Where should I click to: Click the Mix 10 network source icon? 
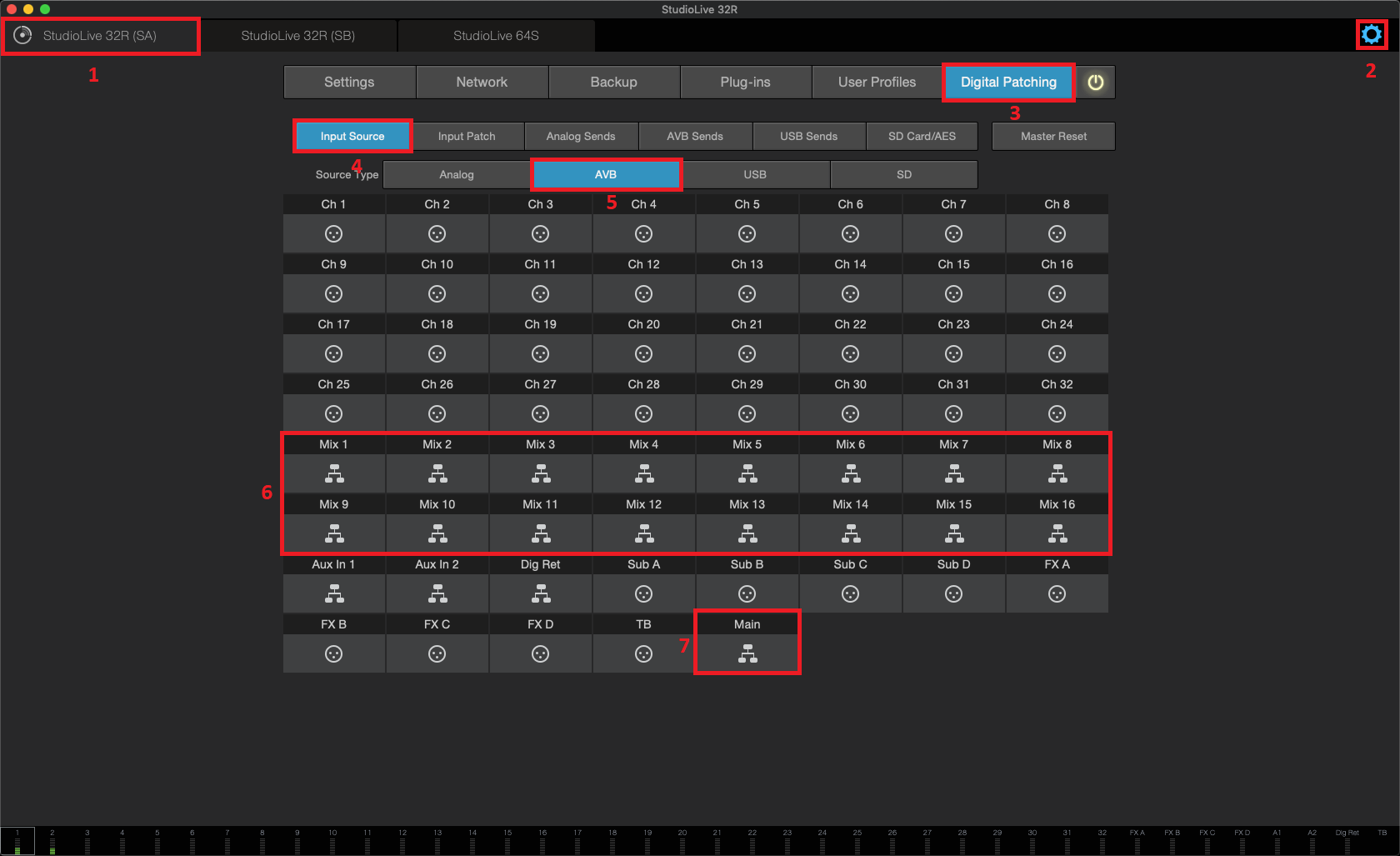437,533
